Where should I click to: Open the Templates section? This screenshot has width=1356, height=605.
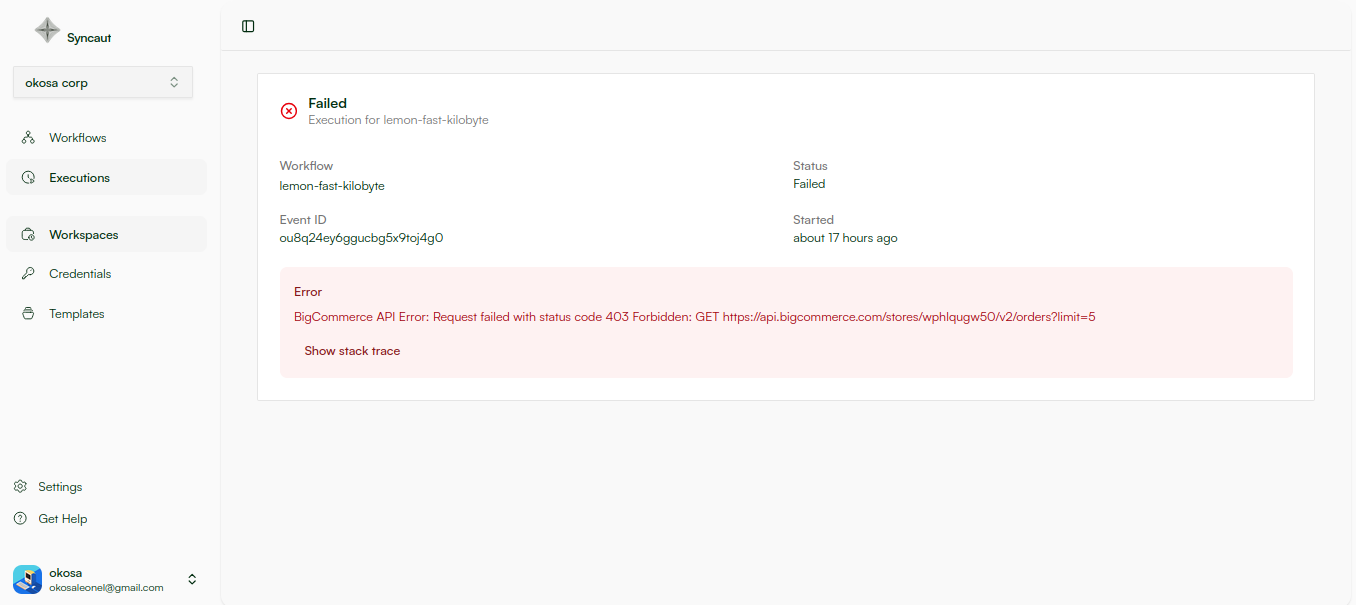click(77, 314)
